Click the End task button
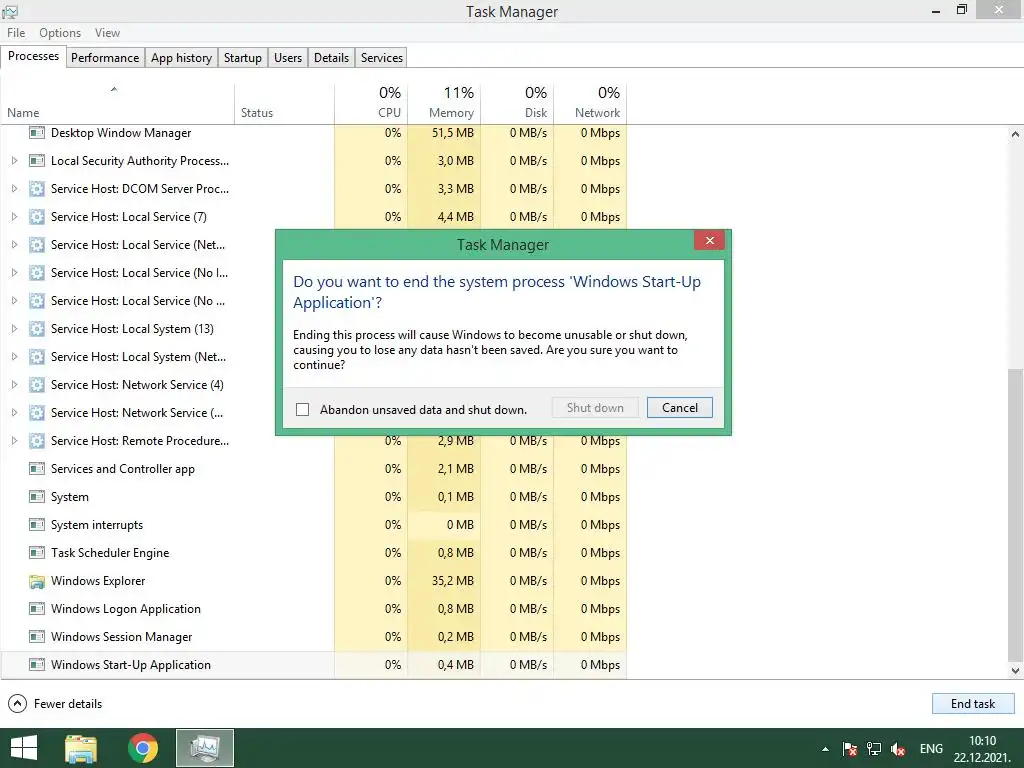Viewport: 1024px width, 768px height. point(973,703)
